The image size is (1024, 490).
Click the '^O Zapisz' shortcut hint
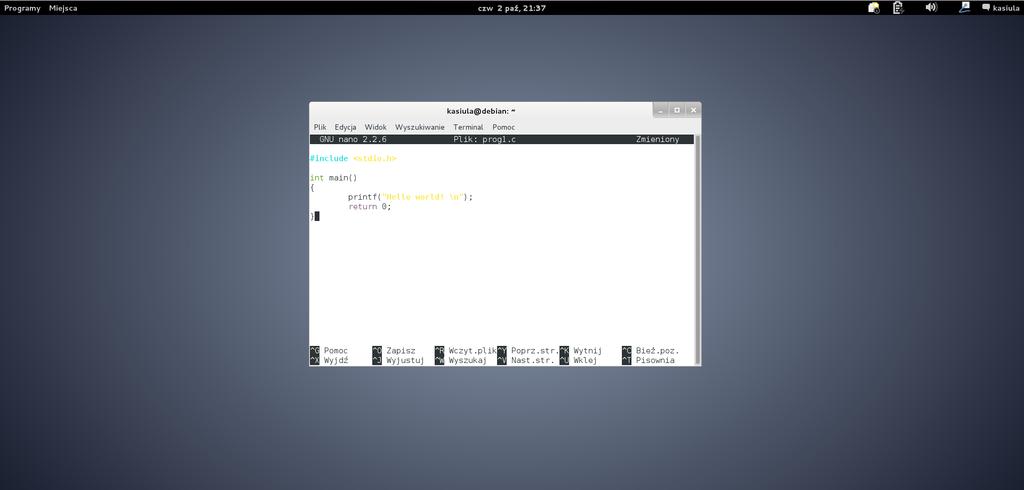pyautogui.click(x=394, y=351)
